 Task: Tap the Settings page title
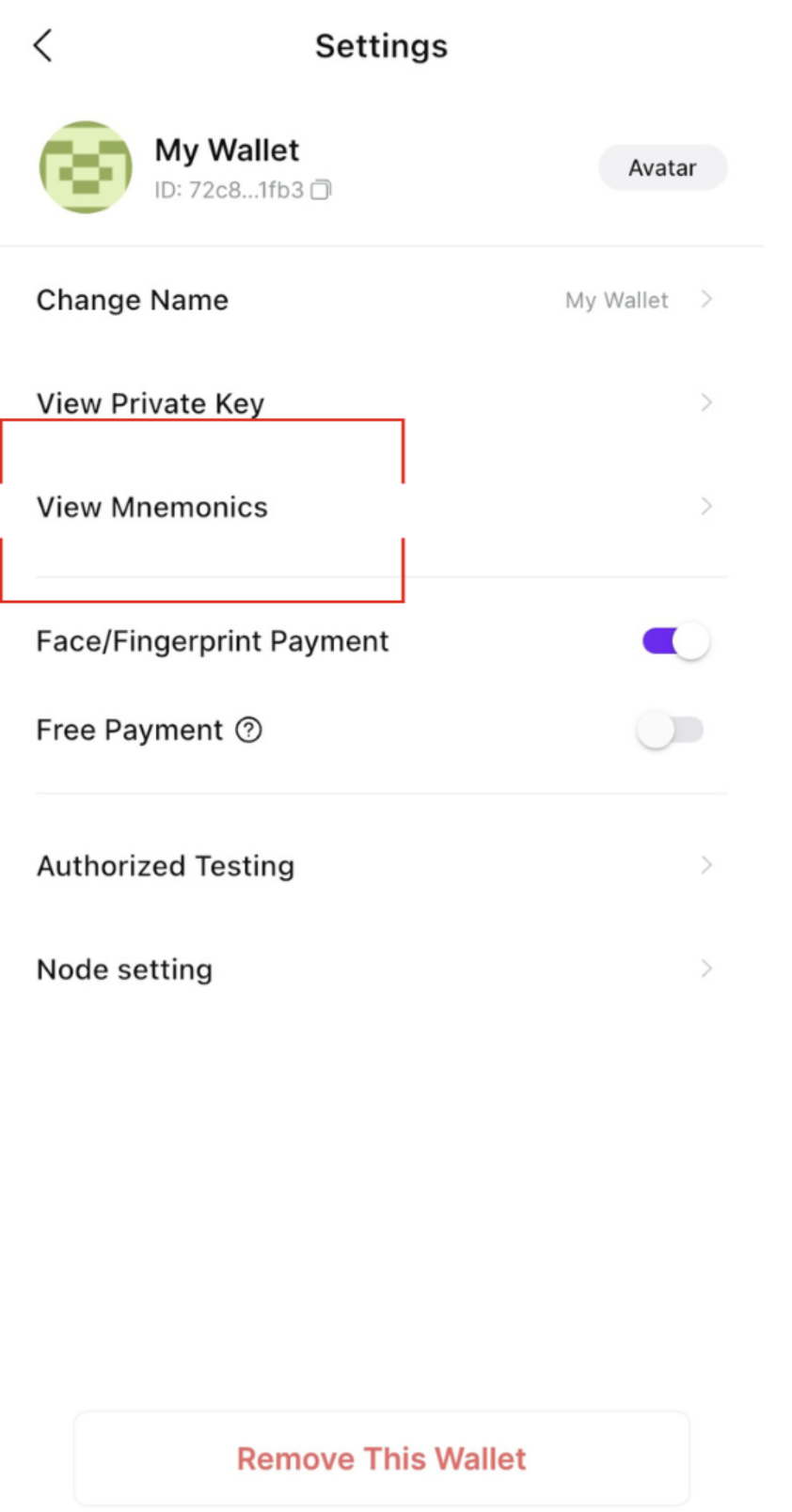[x=381, y=46]
